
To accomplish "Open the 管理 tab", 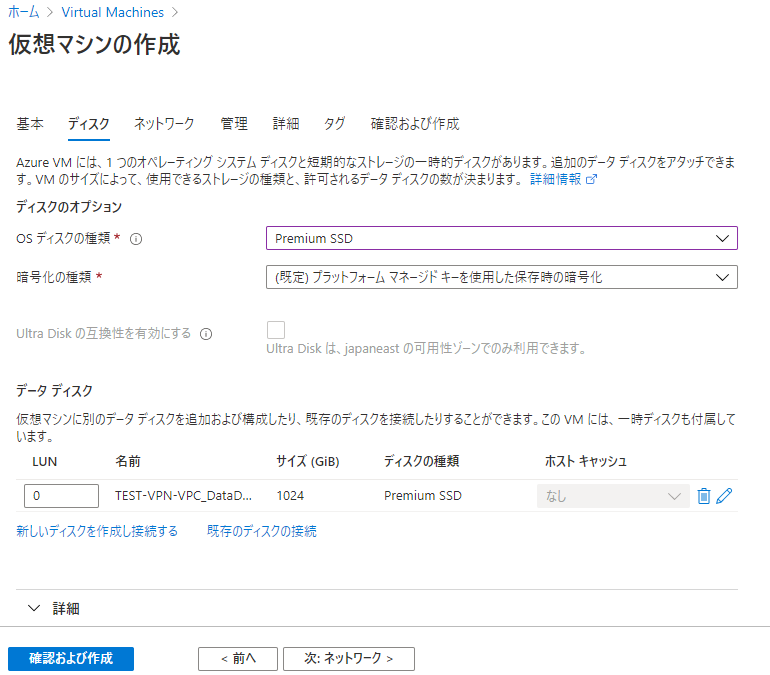I will tap(234, 124).
